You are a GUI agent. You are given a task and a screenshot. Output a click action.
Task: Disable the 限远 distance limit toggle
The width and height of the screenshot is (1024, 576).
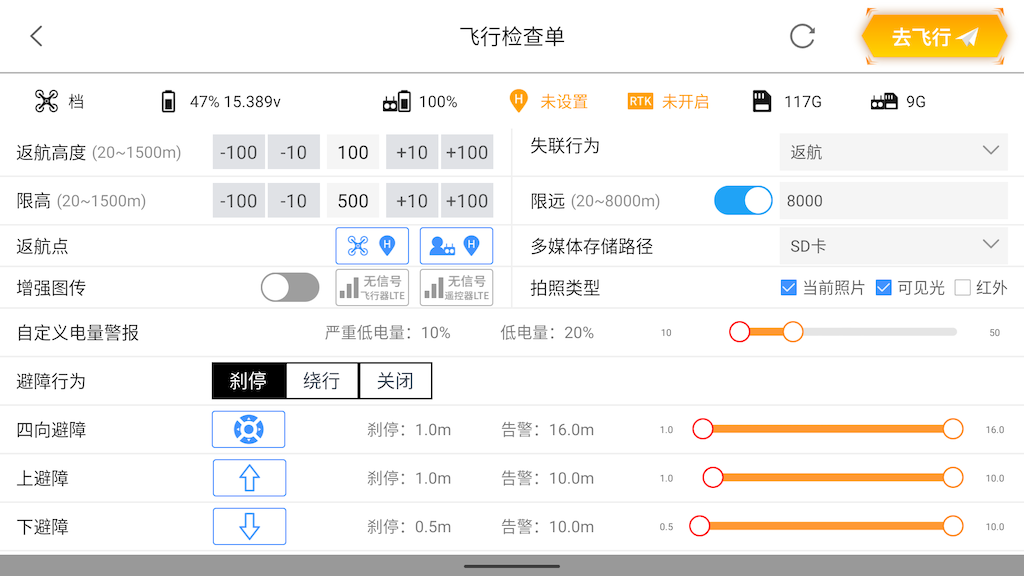[x=743, y=200]
